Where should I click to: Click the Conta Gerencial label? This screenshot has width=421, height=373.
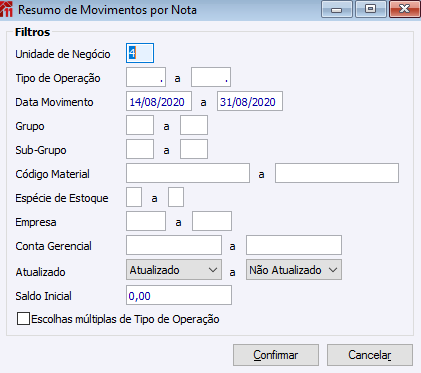point(53,246)
